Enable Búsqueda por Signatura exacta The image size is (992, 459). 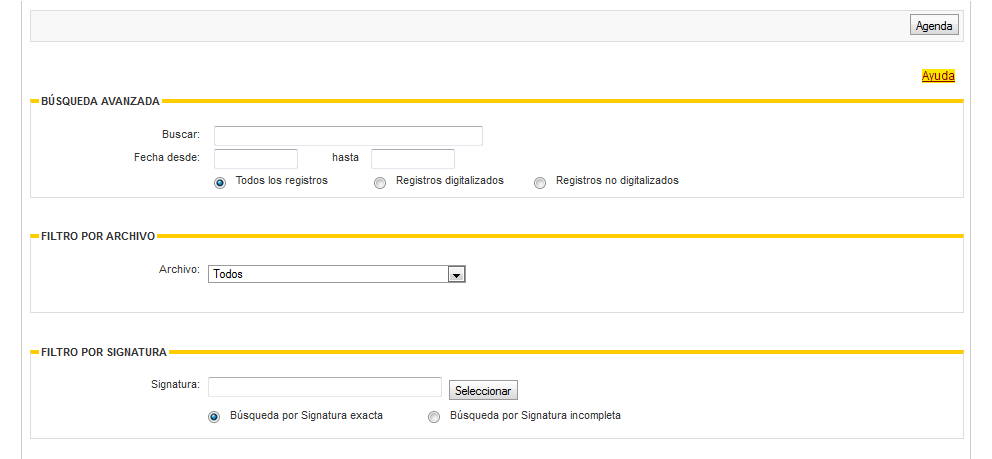[x=214, y=417]
